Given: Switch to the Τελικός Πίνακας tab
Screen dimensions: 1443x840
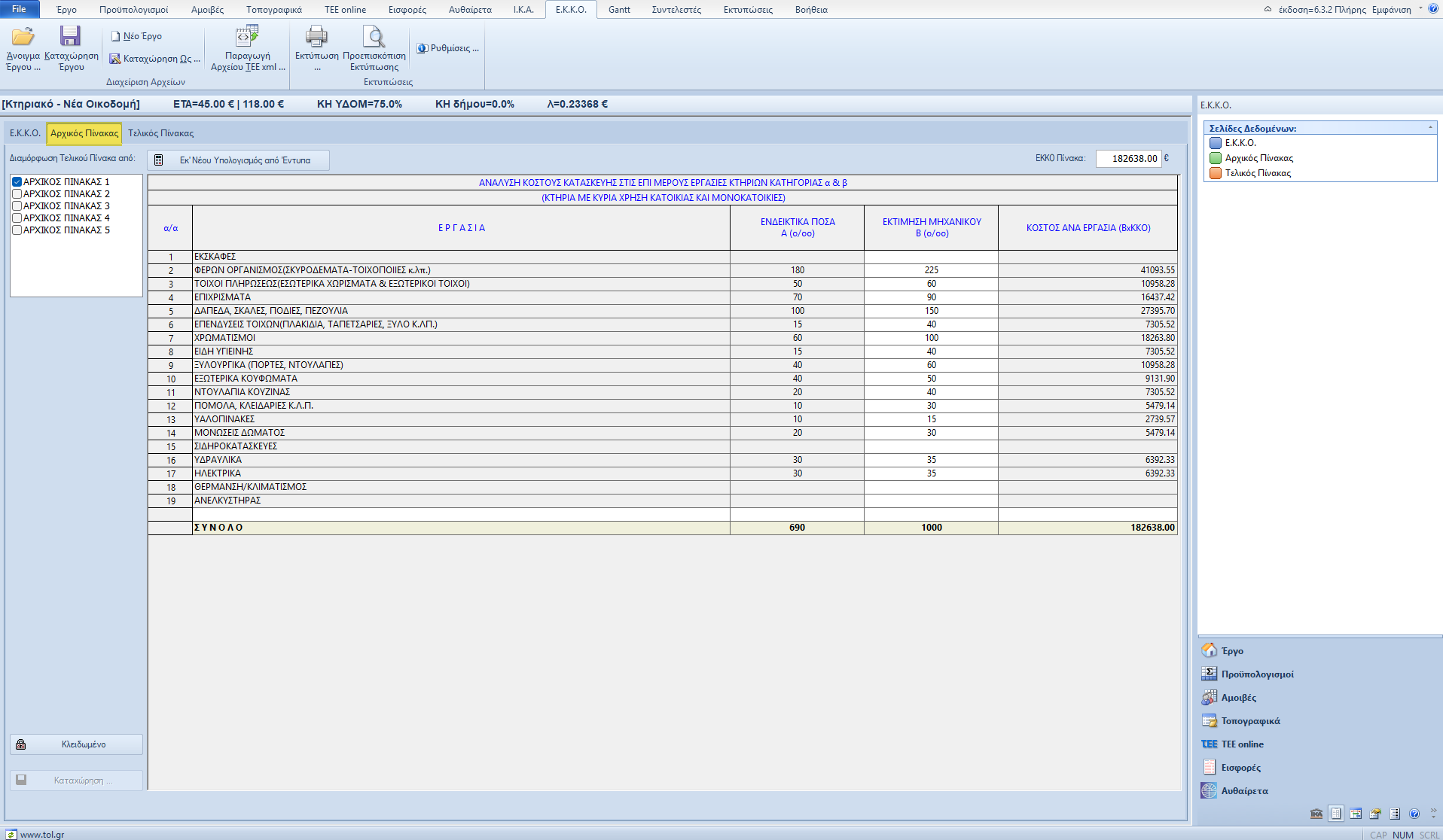Looking at the screenshot, I should [160, 133].
